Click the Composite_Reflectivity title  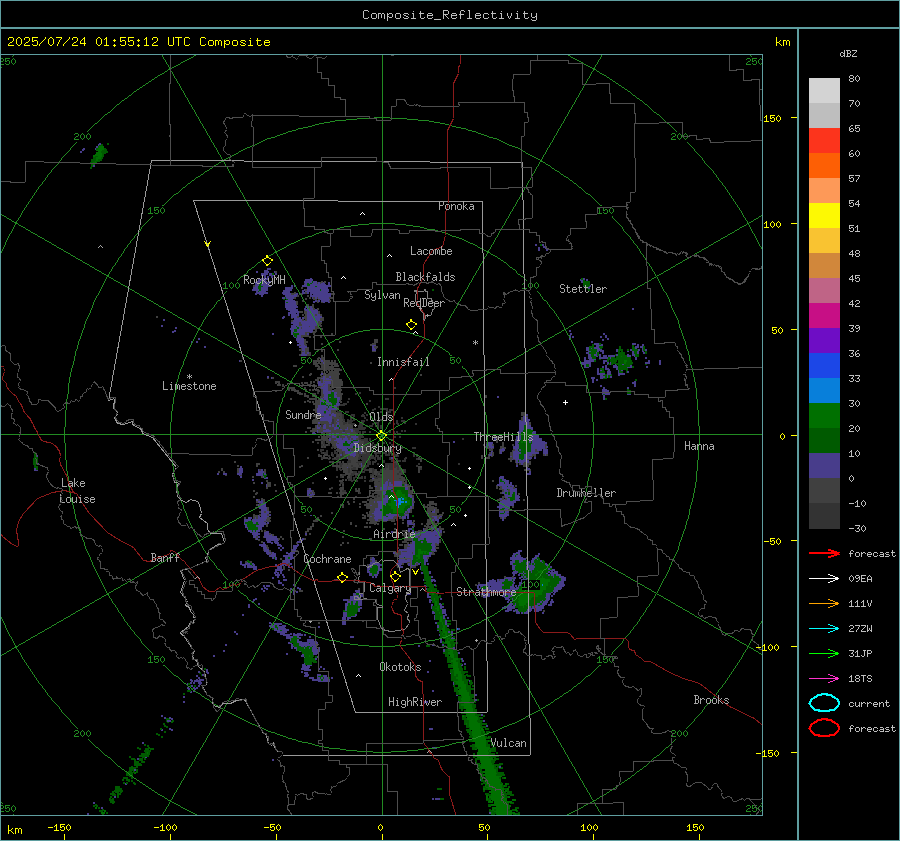coord(450,15)
